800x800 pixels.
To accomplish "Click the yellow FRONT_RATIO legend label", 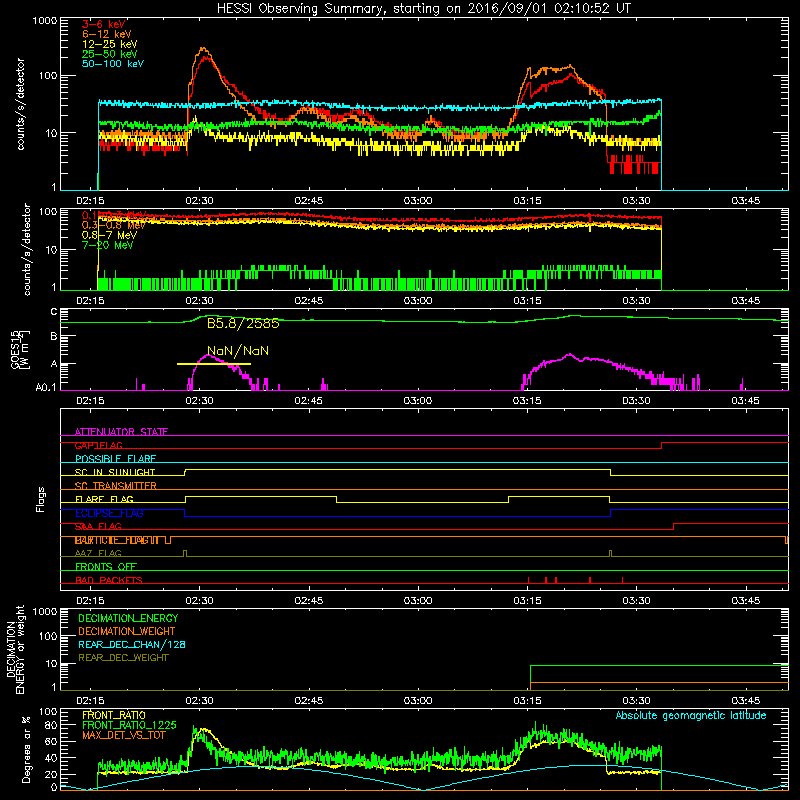I will coord(114,715).
